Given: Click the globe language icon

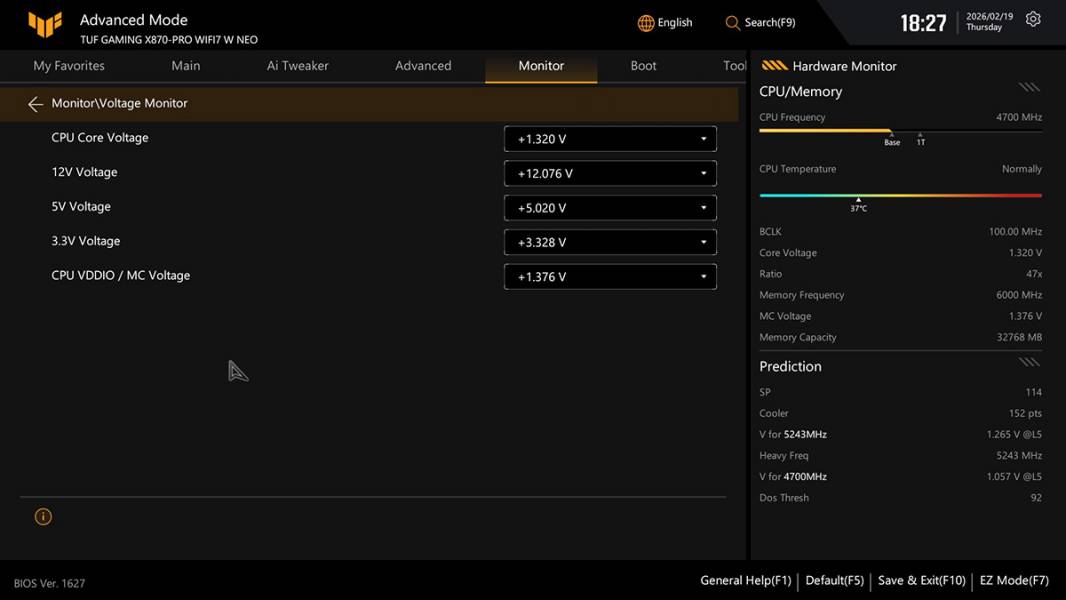Looking at the screenshot, I should [646, 23].
